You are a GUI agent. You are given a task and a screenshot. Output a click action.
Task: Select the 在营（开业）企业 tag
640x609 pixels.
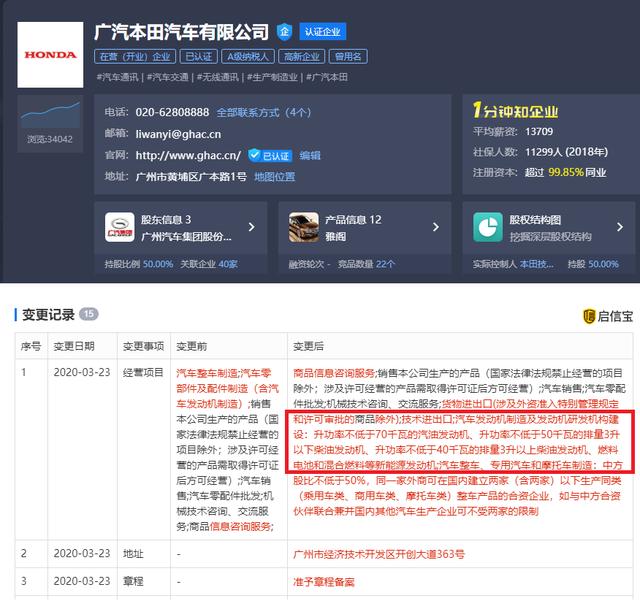(135, 56)
